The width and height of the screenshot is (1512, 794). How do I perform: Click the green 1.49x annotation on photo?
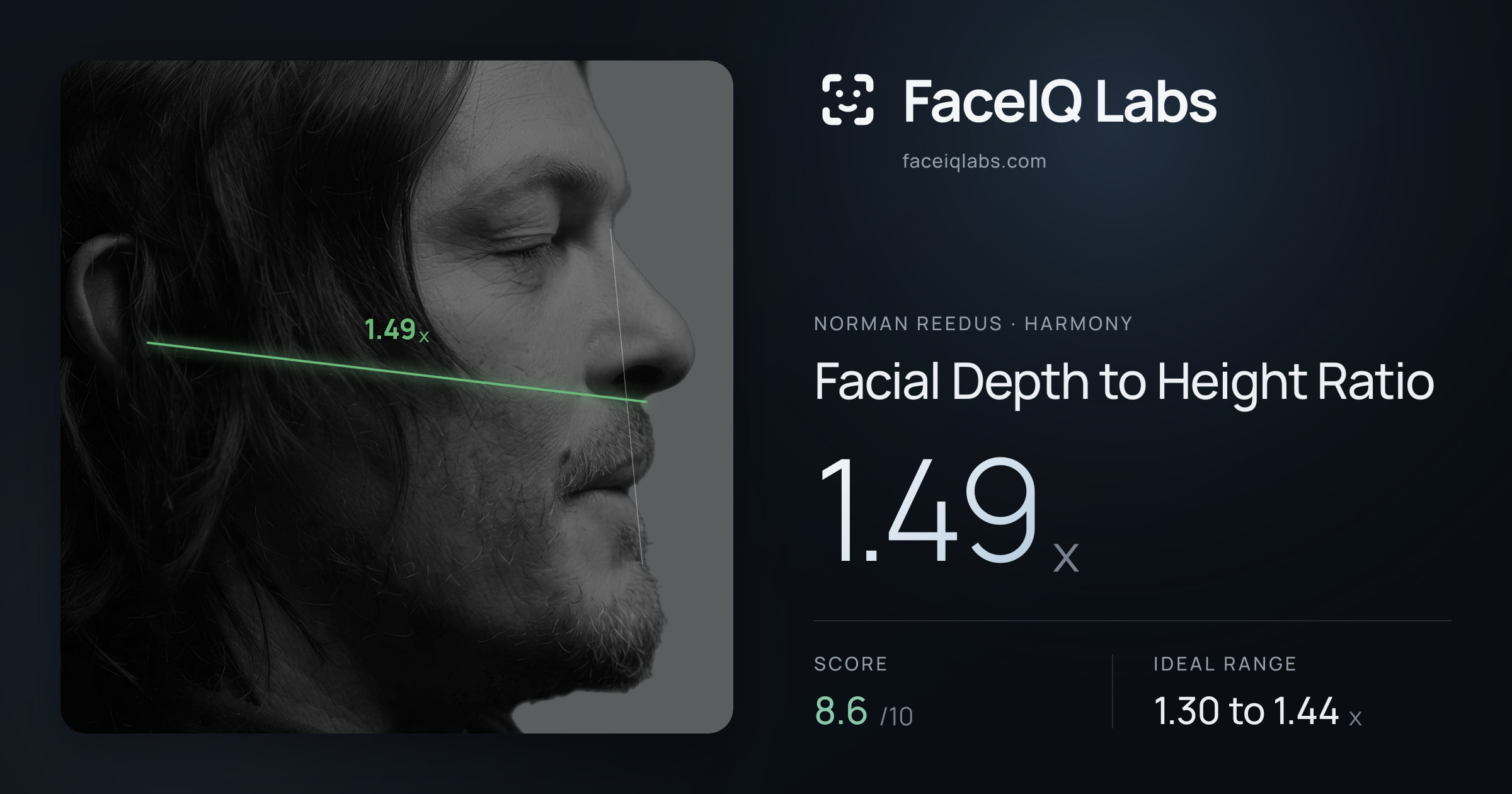pos(396,330)
